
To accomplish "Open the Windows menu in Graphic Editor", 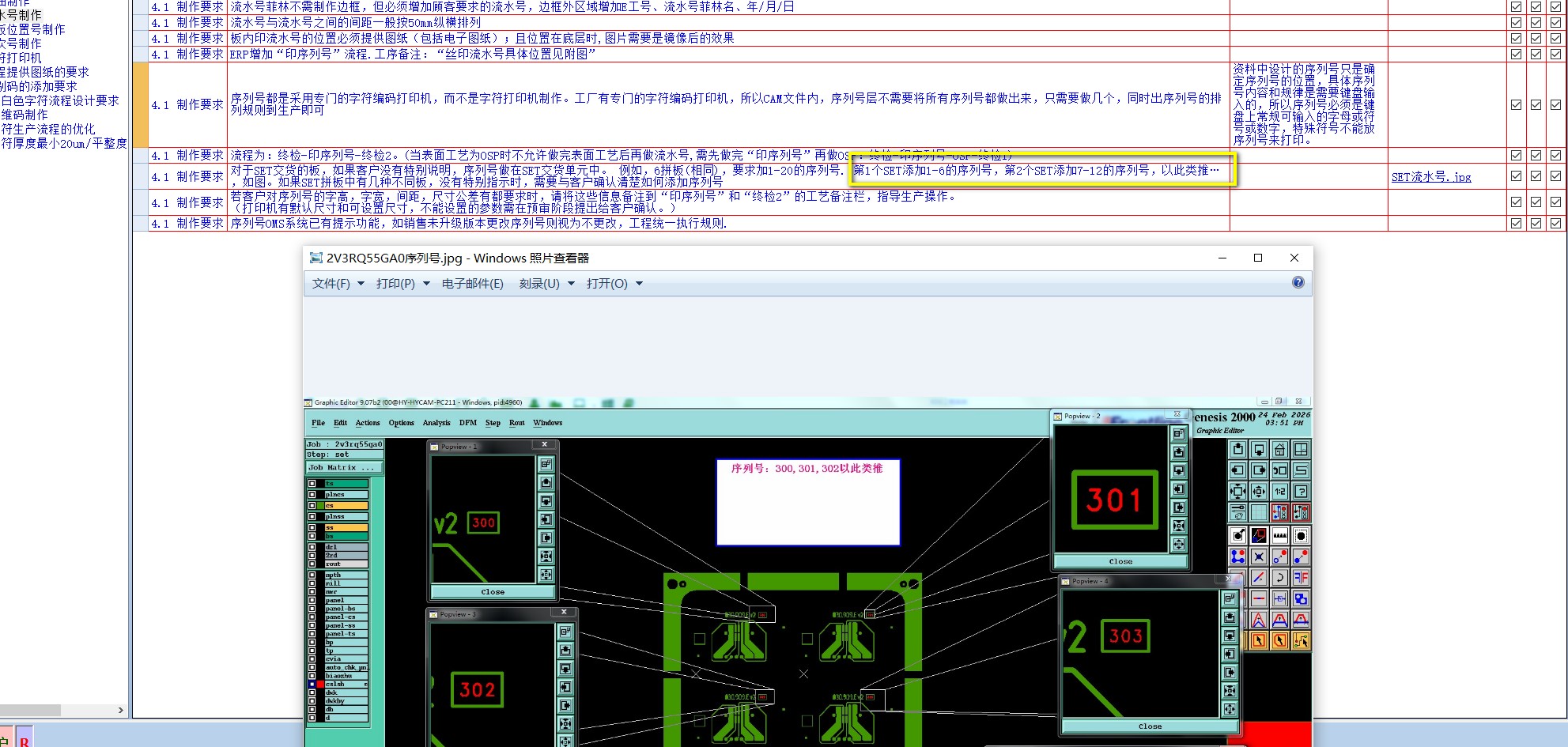I will [x=548, y=423].
